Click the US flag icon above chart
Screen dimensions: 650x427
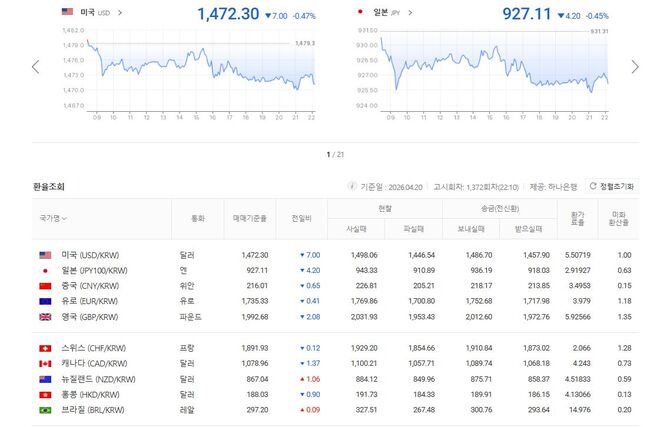tap(67, 12)
